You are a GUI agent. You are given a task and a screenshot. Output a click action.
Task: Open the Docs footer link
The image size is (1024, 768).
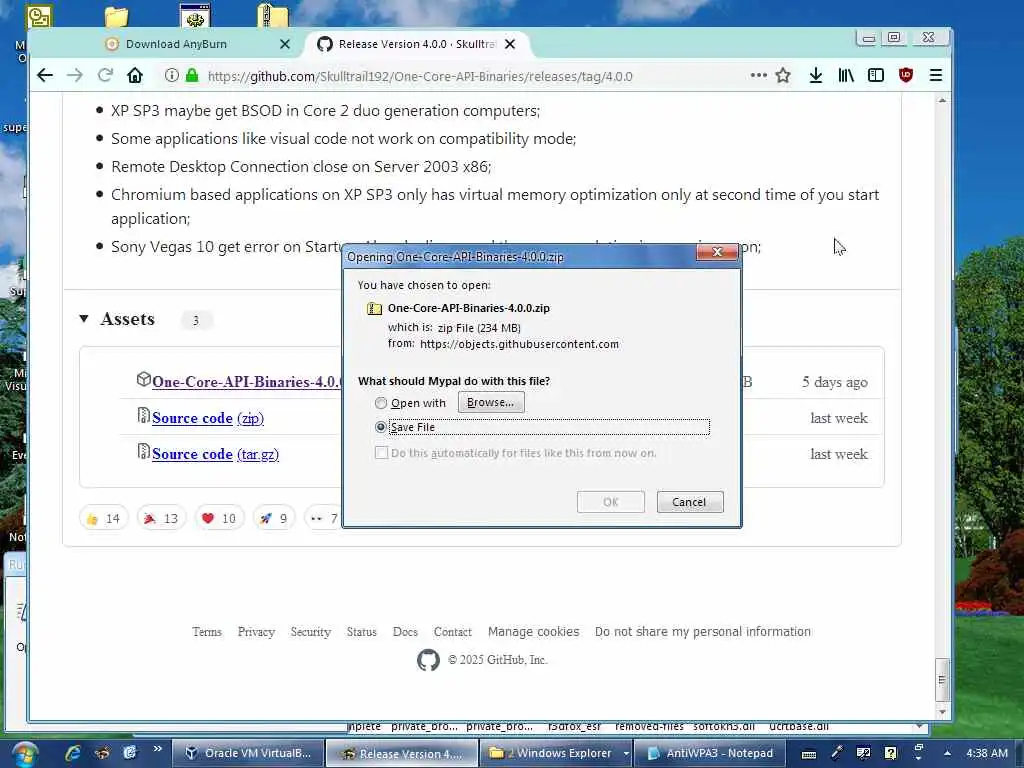[405, 632]
